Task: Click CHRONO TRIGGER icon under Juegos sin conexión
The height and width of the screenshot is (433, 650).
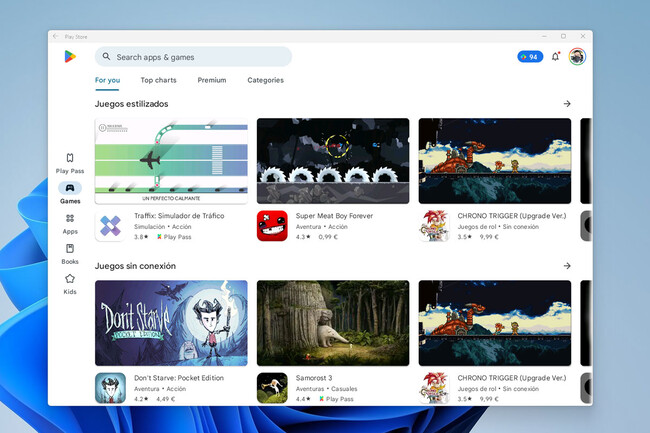Action: 434,388
